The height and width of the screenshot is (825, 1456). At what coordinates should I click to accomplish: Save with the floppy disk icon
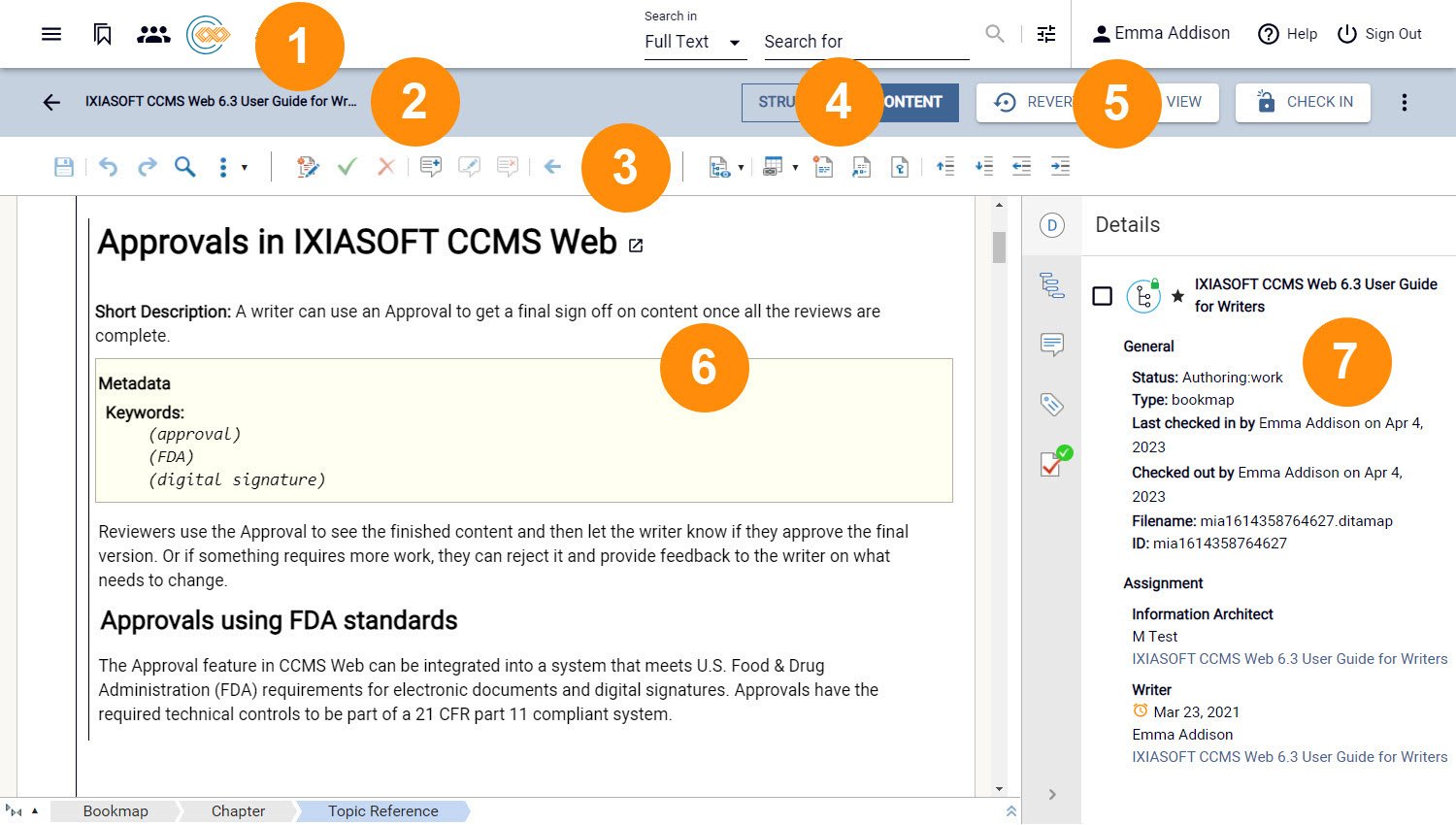click(x=64, y=167)
